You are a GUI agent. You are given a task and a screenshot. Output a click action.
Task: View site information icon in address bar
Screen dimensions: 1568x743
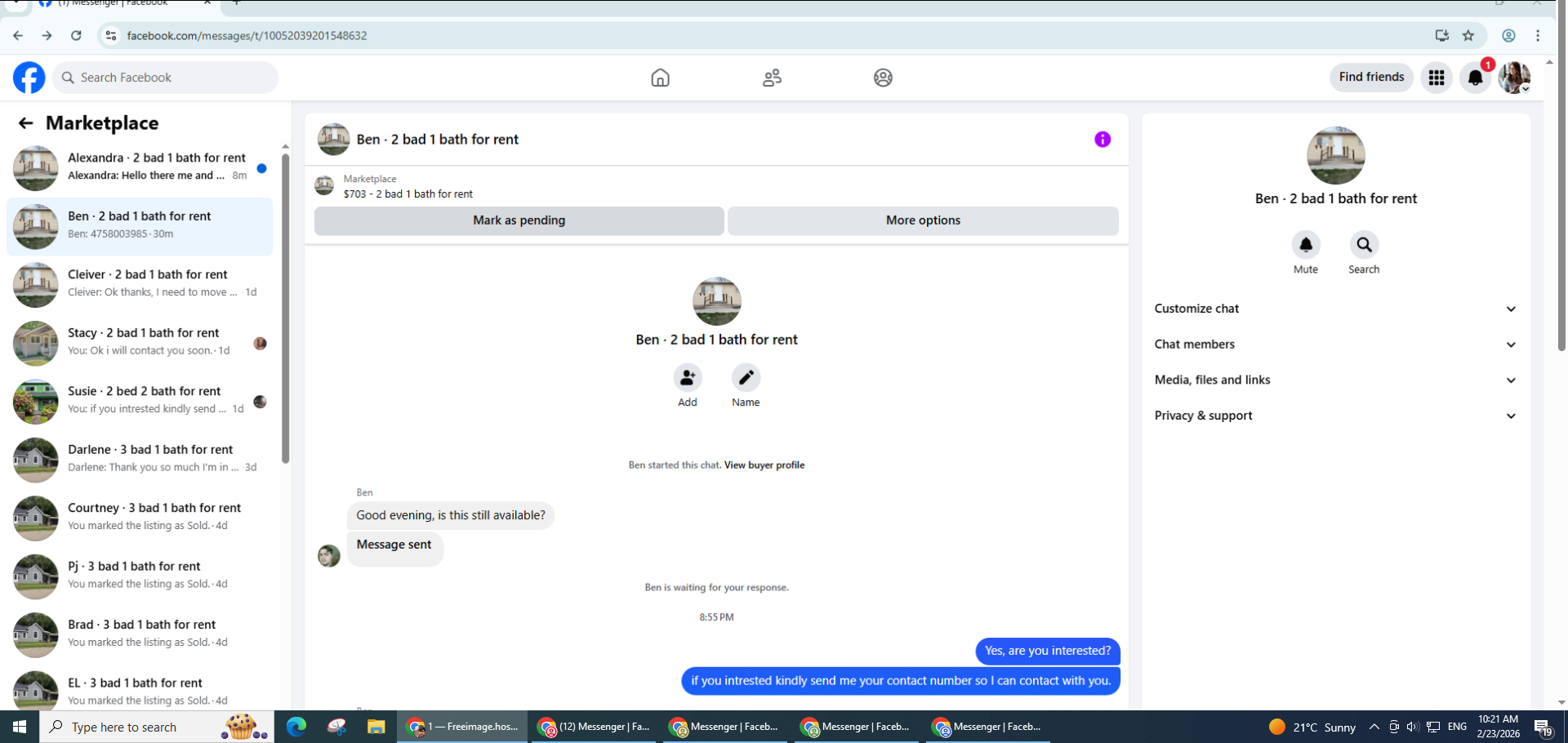point(111,36)
